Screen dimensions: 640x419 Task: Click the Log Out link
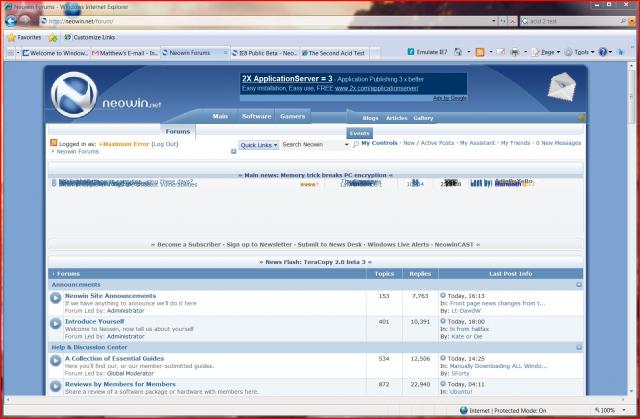[x=165, y=144]
